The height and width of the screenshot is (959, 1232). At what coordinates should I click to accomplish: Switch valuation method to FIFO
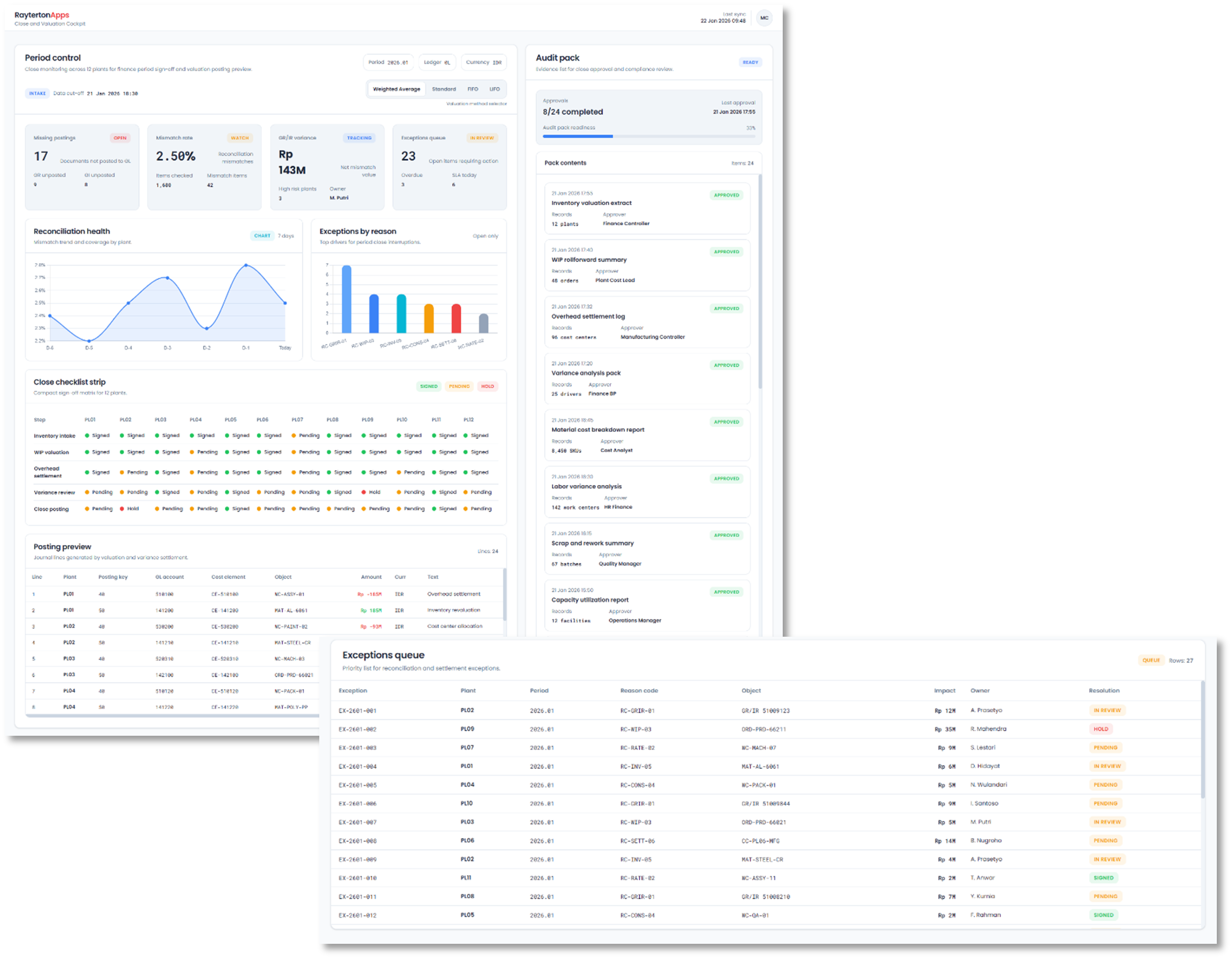473,89
